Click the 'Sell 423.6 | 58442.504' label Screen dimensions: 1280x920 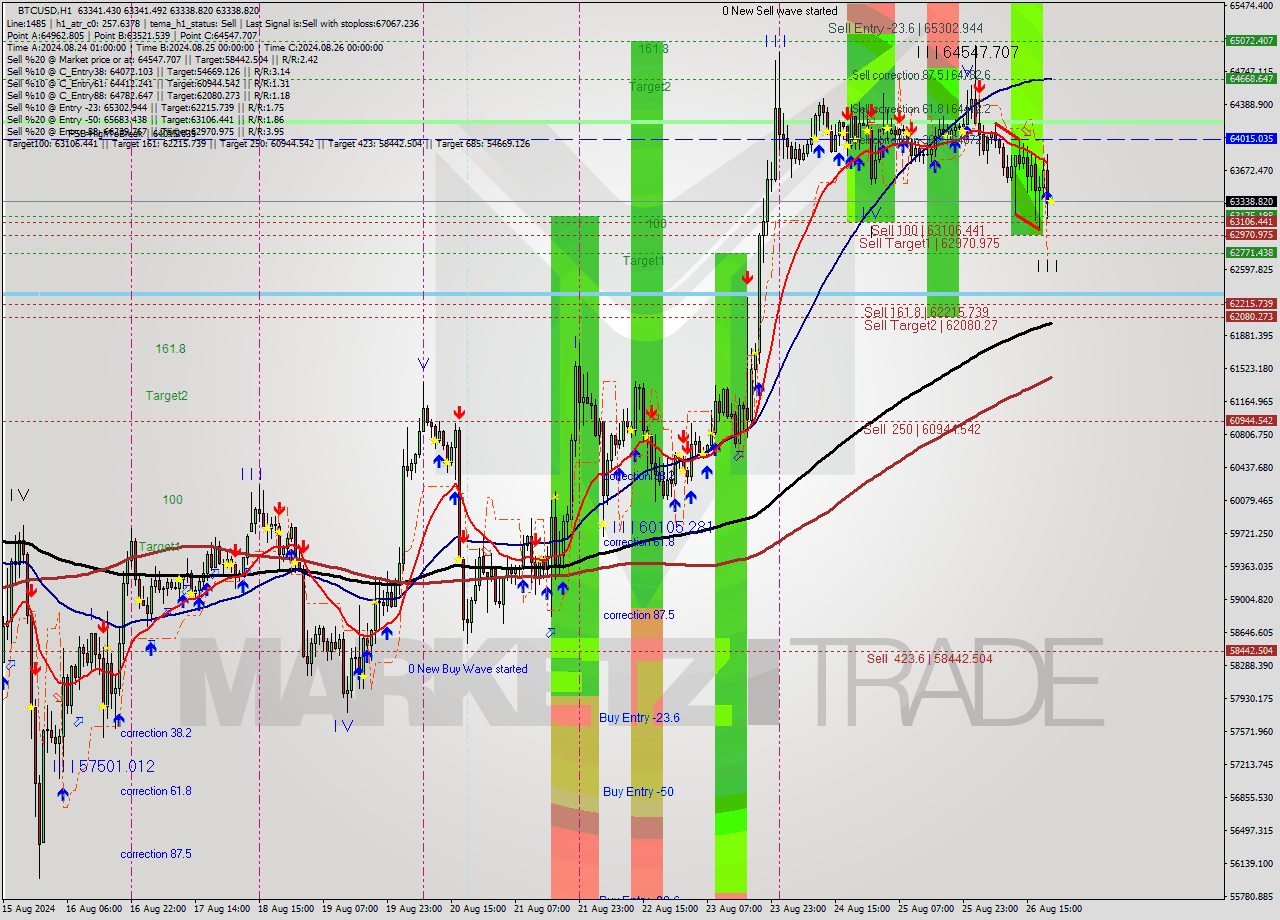929,658
